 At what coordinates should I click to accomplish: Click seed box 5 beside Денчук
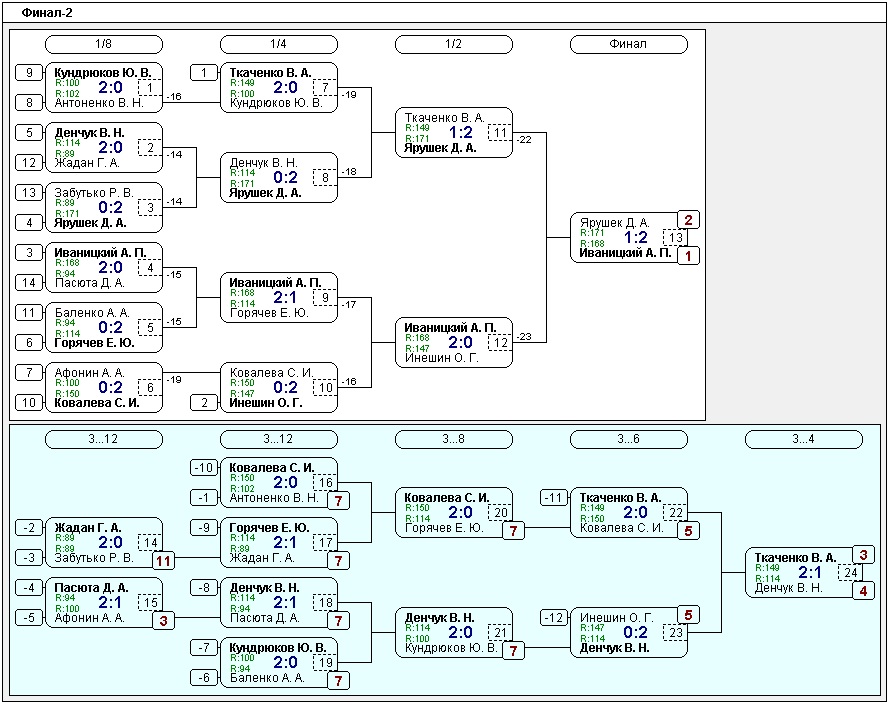point(29,133)
